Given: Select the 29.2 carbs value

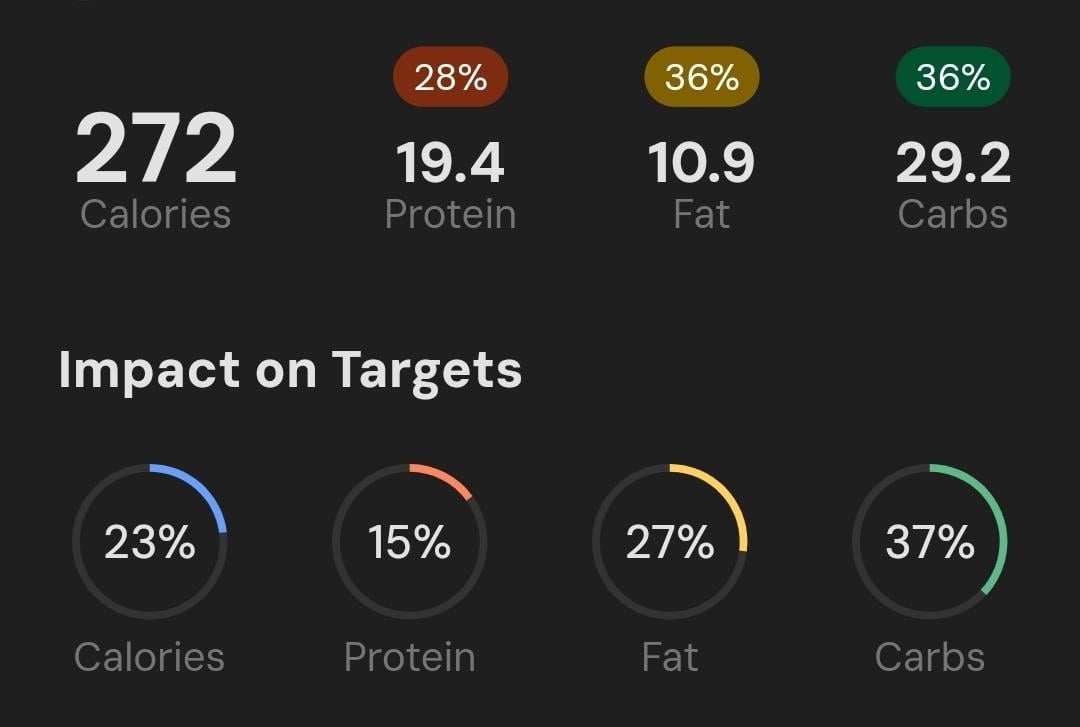Looking at the screenshot, I should [953, 163].
